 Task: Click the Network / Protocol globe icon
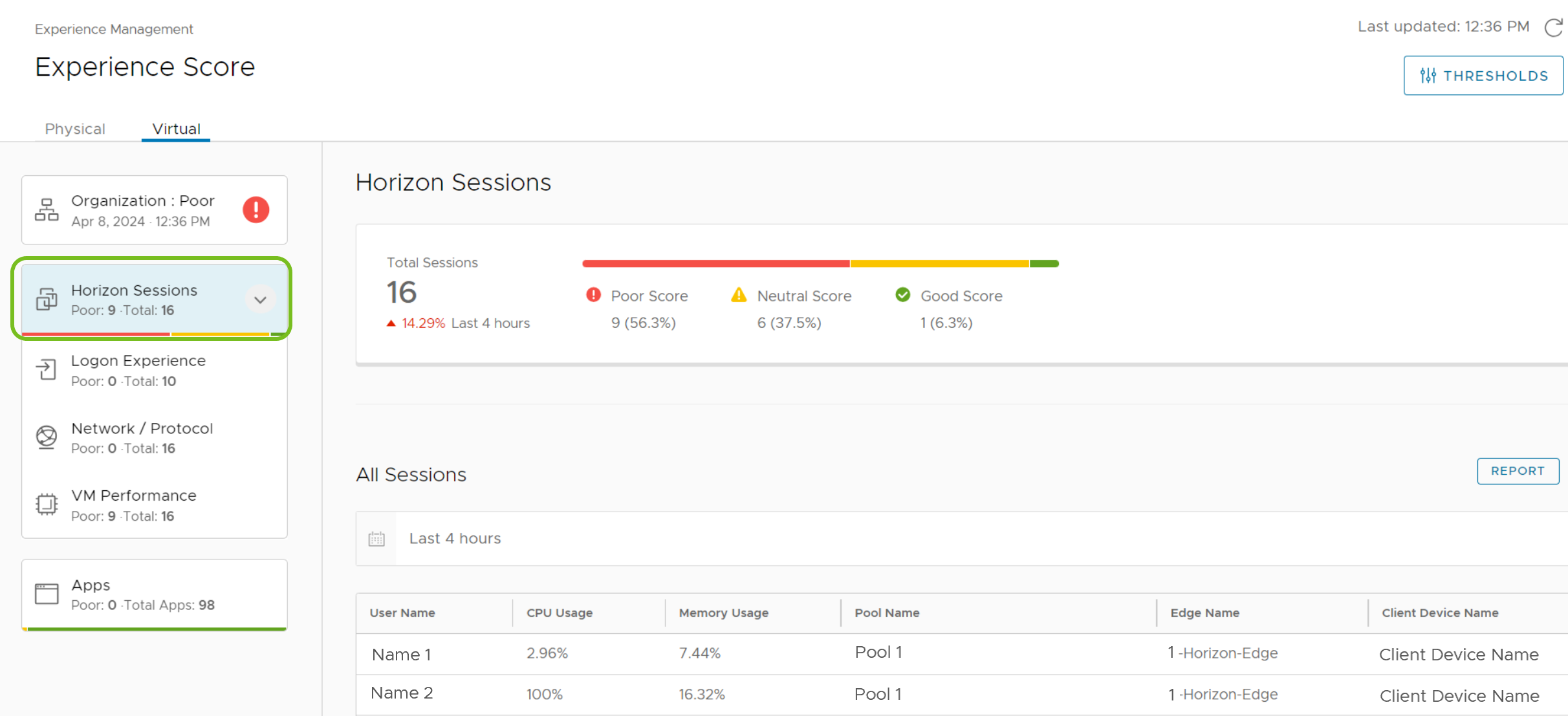47,437
